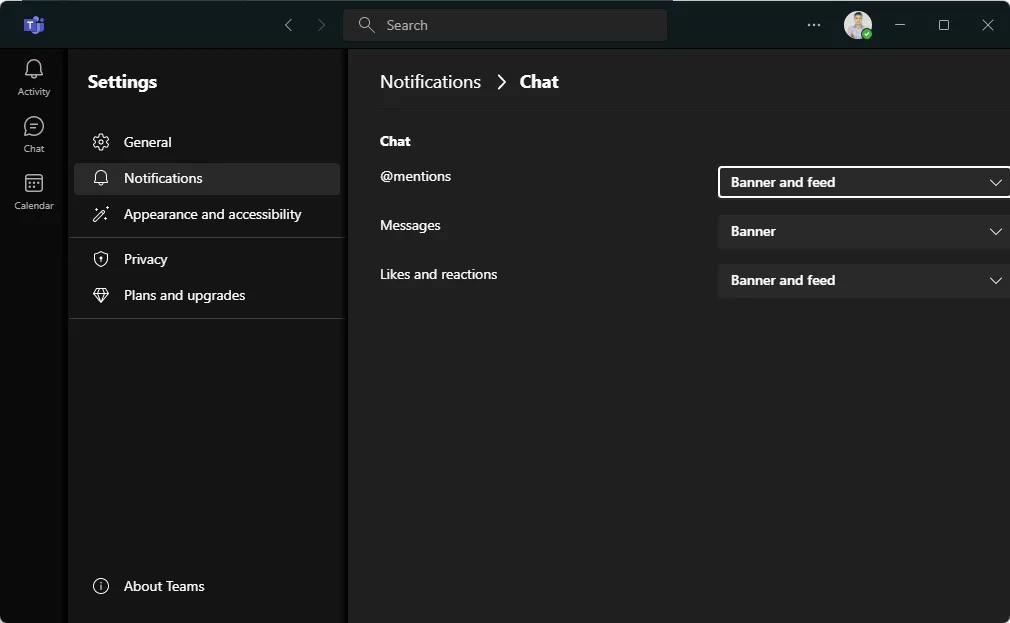Open the Calendar icon in sidebar
The height and width of the screenshot is (623, 1010).
(34, 190)
